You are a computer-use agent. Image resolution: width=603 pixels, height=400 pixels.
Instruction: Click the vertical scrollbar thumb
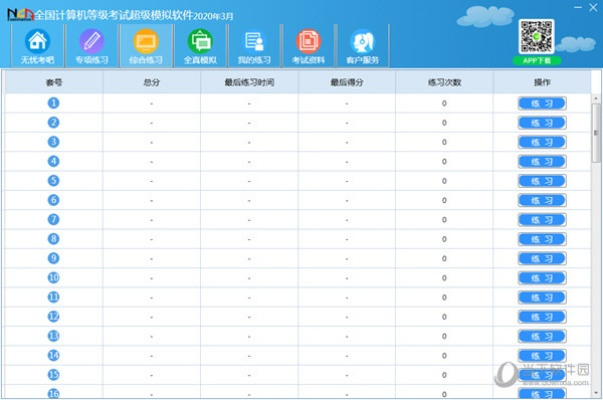tap(596, 133)
